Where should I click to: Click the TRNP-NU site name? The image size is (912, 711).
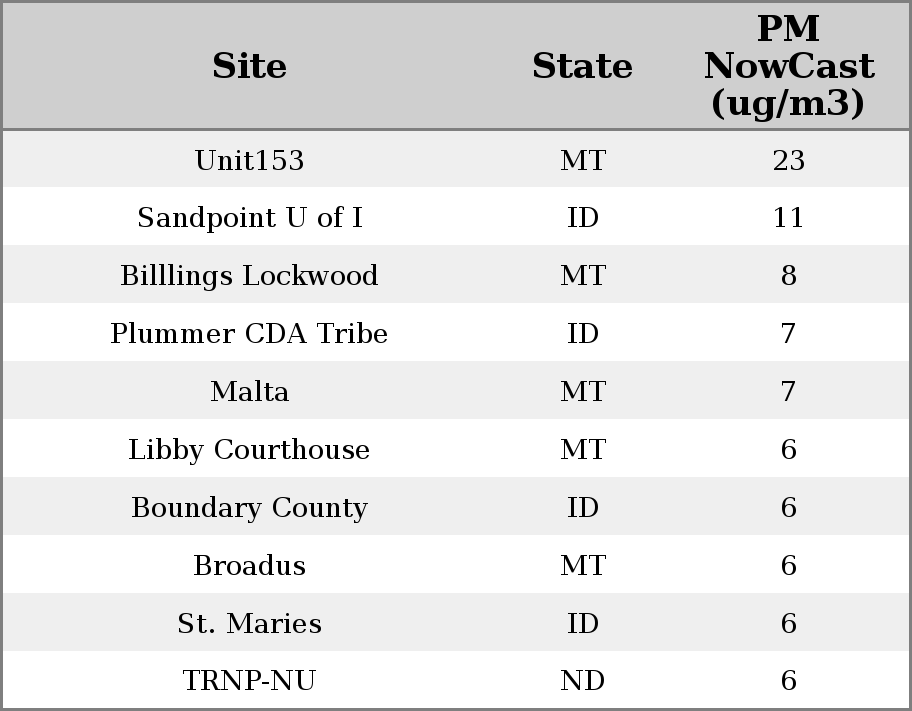[x=249, y=681]
